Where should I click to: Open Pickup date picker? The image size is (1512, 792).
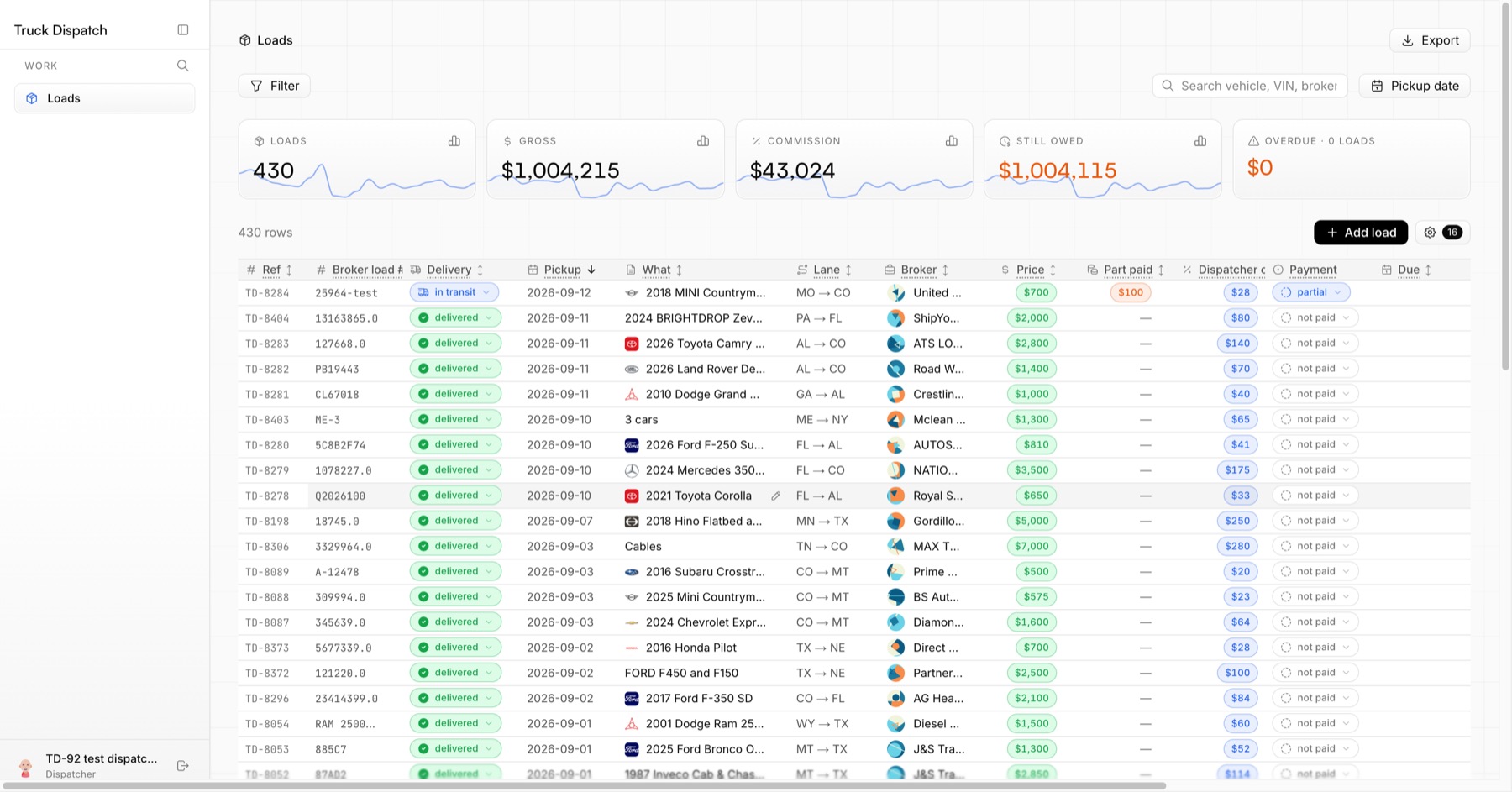[x=1415, y=86]
